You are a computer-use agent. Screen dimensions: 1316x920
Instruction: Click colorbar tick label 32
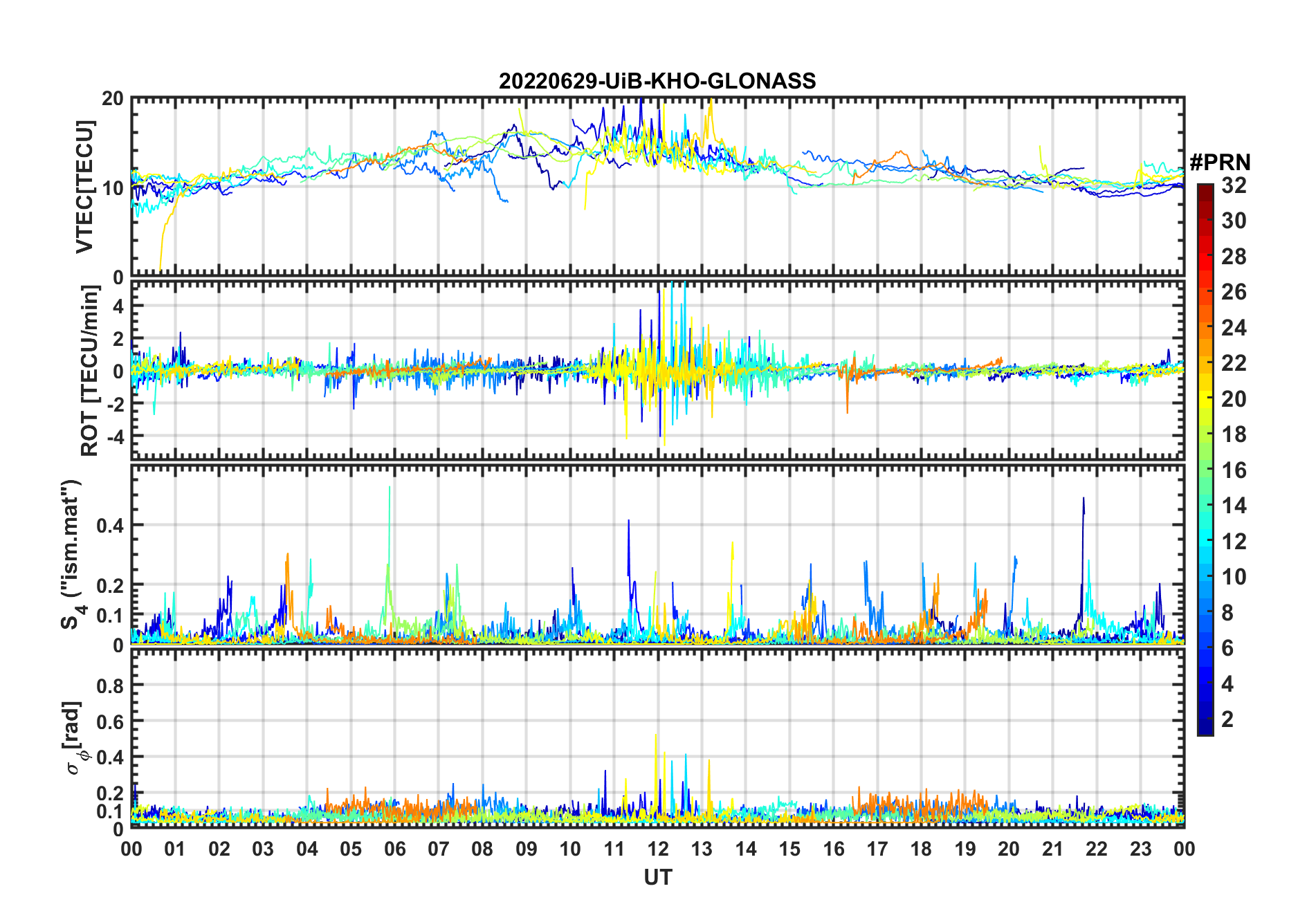1234,185
